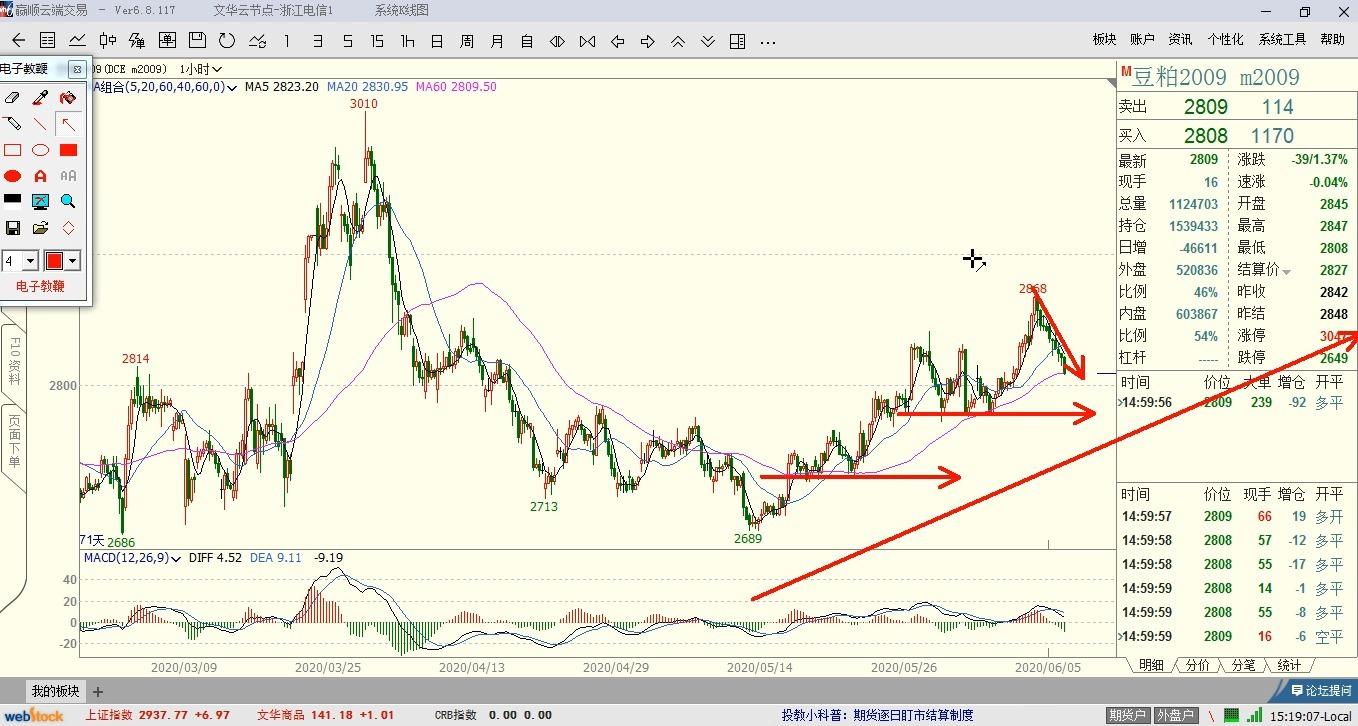Toggle the 1h period button
The height and width of the screenshot is (726, 1358).
tap(407, 41)
